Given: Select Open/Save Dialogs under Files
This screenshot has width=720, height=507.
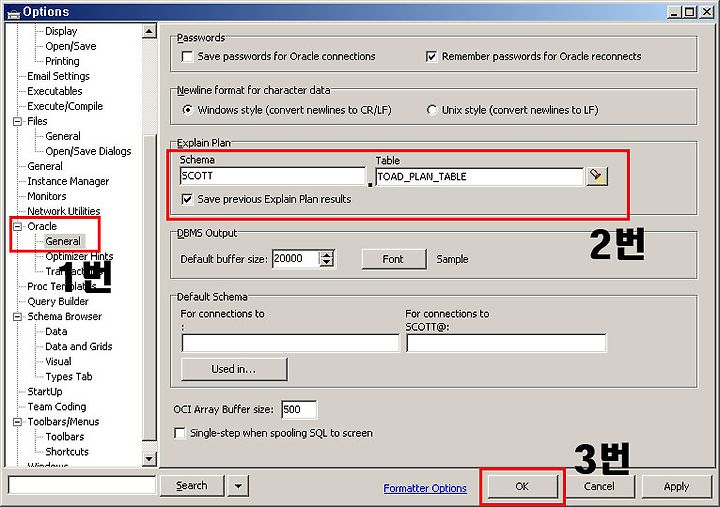Looking at the screenshot, I should [x=88, y=152].
